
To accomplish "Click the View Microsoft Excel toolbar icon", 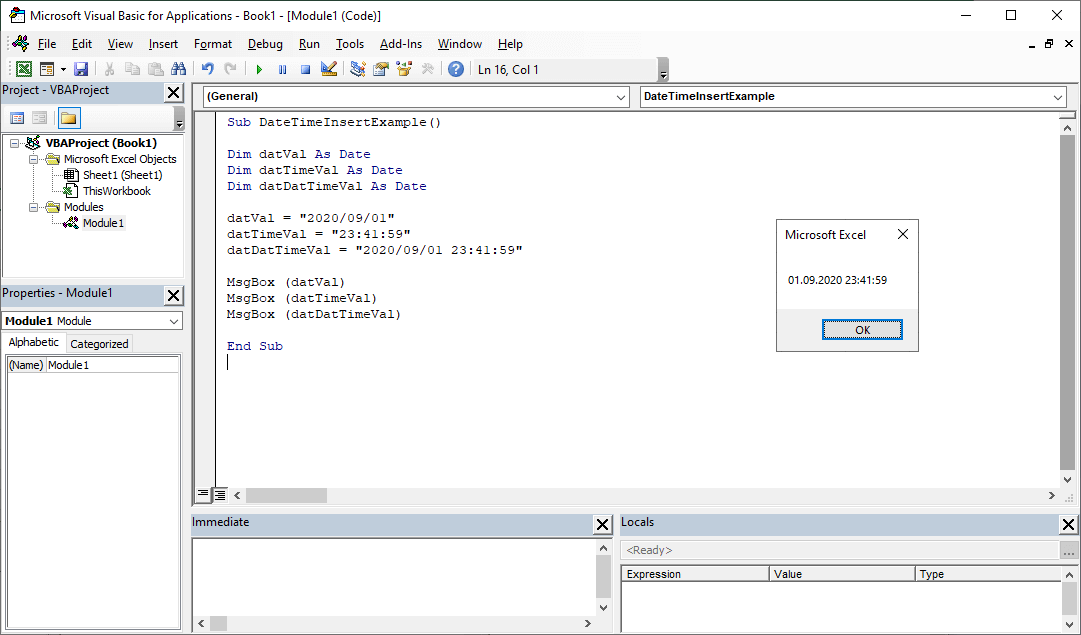I will pos(23,69).
